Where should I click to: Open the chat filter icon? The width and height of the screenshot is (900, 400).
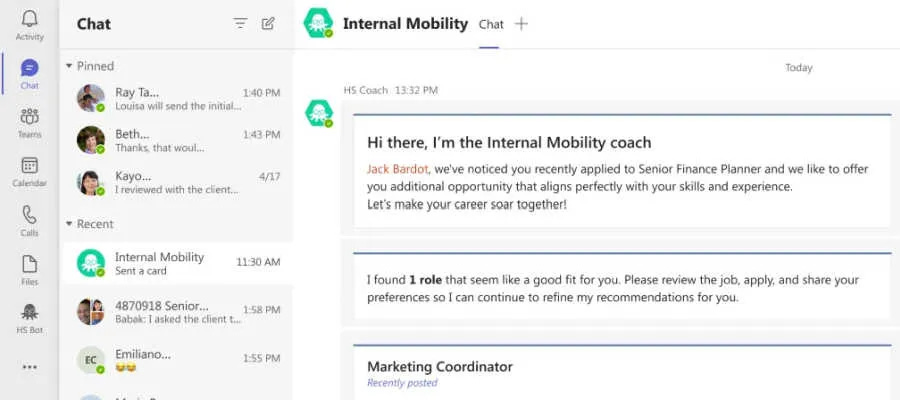pos(240,24)
